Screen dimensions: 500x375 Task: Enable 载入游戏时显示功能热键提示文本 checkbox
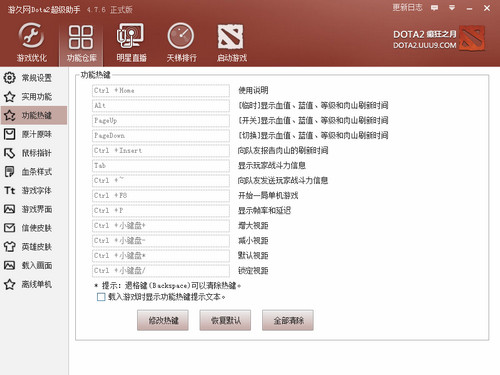tap(101, 297)
